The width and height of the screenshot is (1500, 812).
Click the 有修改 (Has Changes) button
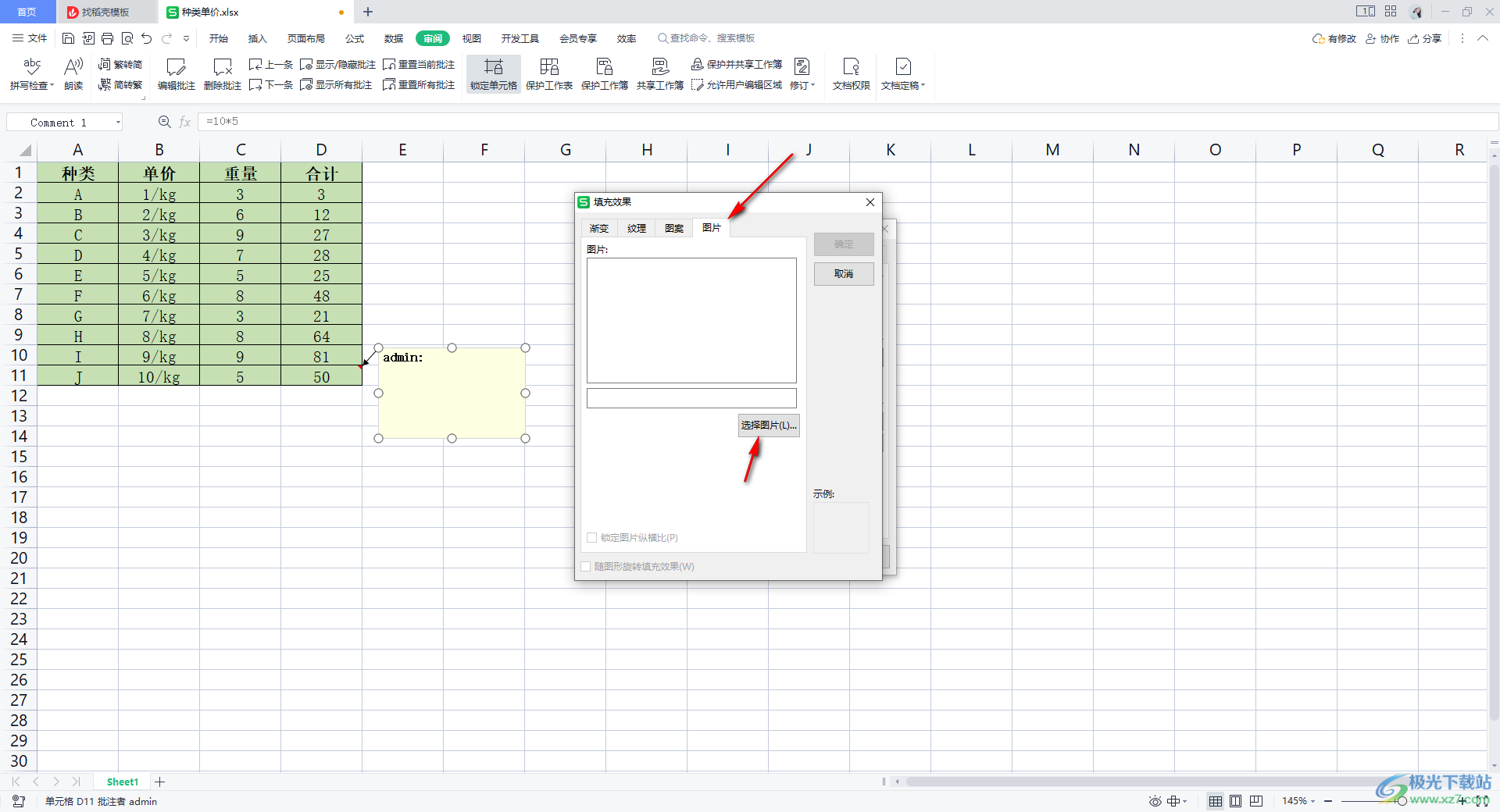(x=1334, y=38)
